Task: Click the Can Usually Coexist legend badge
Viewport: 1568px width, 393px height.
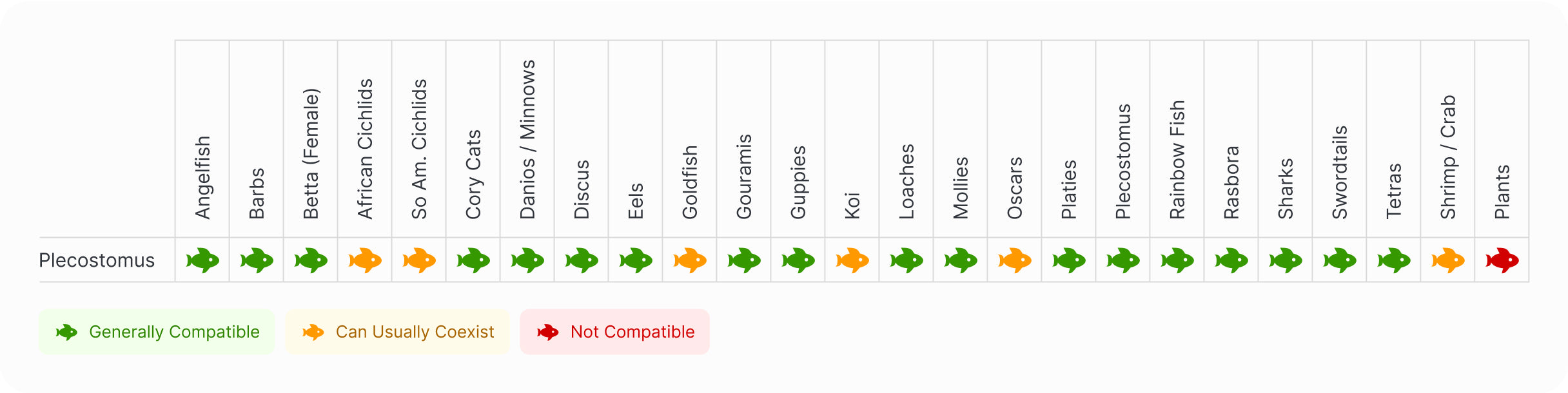Action: [x=397, y=332]
